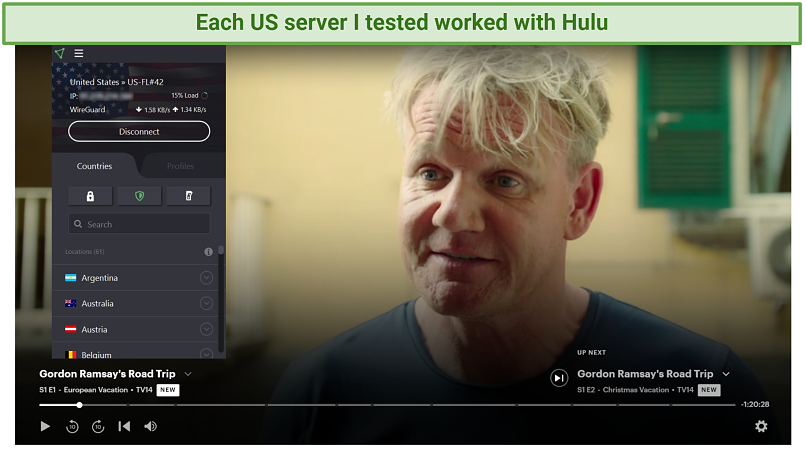The image size is (806, 453).
Task: Click the United States » US-FL#42 label
Action: [117, 82]
